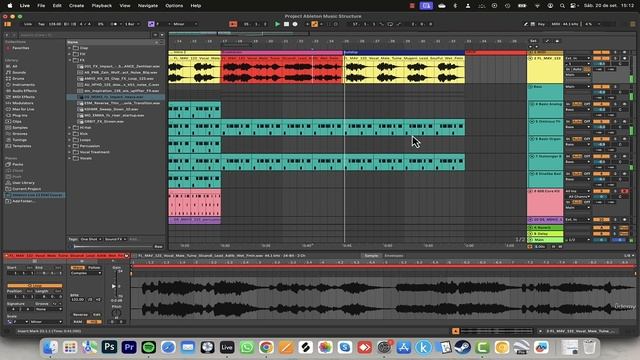Open Spotify from the Dock
Viewport: 640px width, 360px height.
tap(149, 347)
